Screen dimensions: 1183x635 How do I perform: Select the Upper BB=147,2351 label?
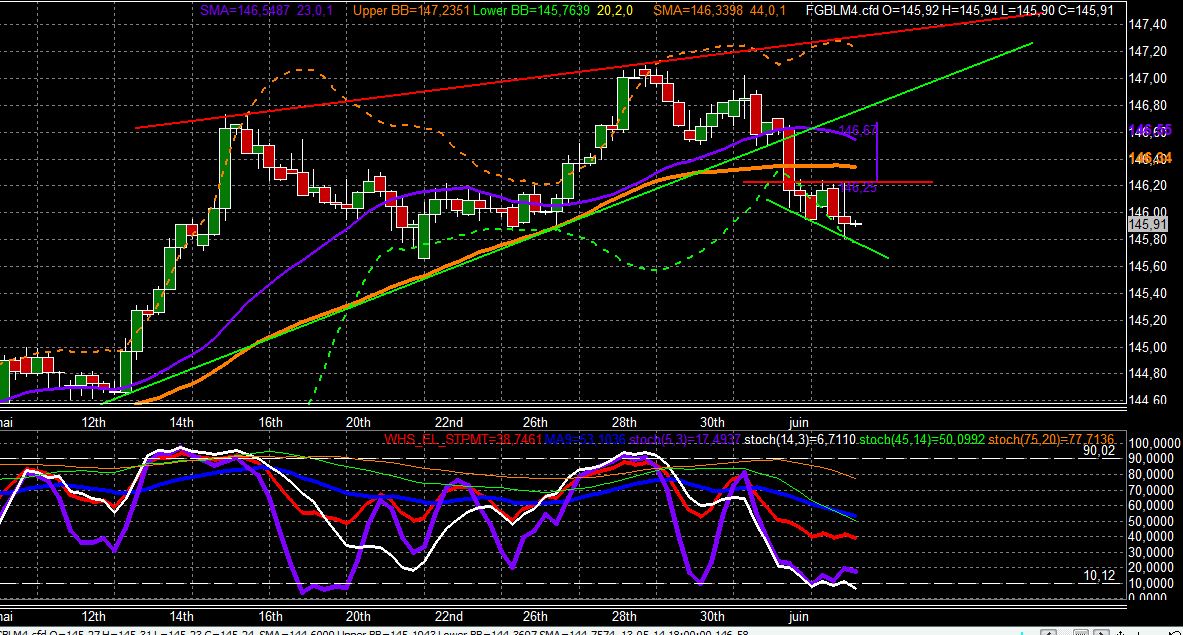click(411, 11)
